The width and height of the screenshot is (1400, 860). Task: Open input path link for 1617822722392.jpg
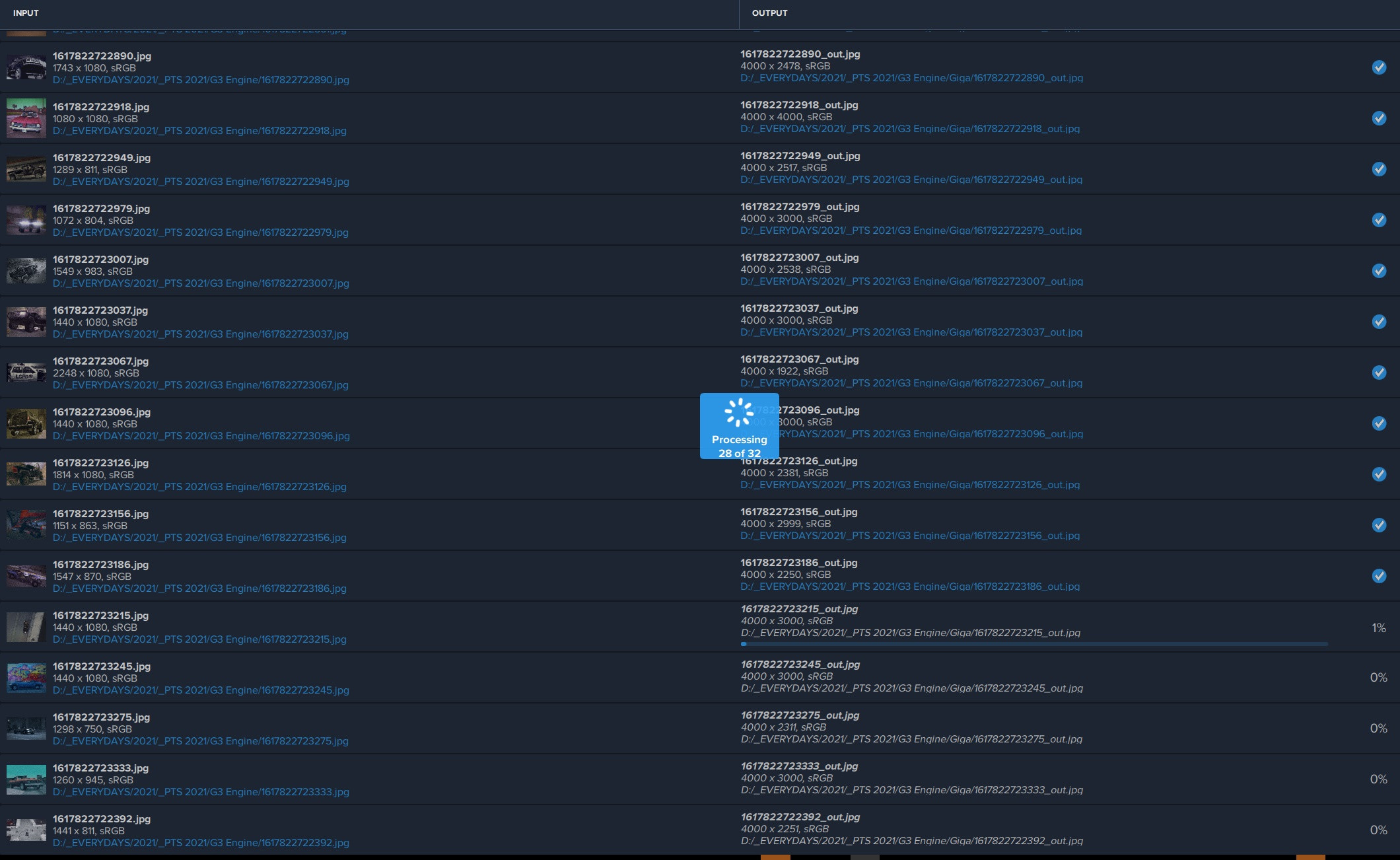(201, 843)
